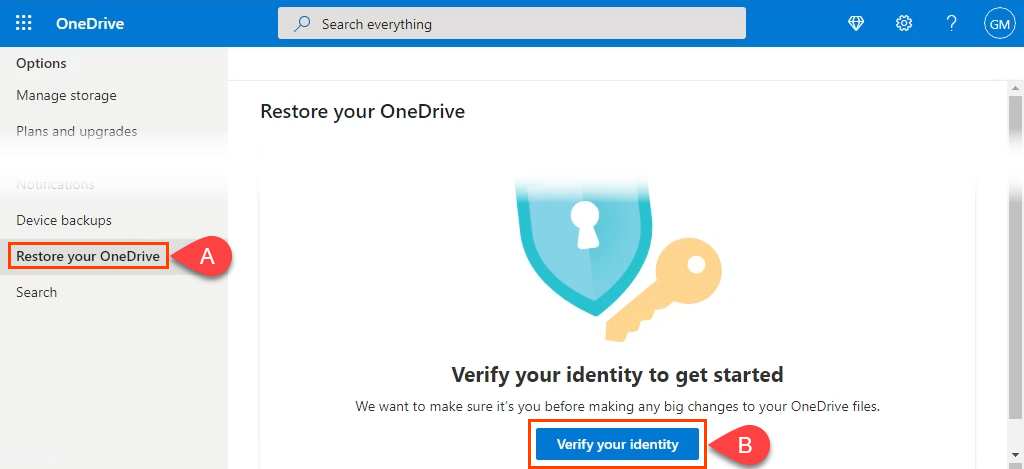The image size is (1024, 469).
Task: Open the Settings gear icon
Action: point(904,23)
